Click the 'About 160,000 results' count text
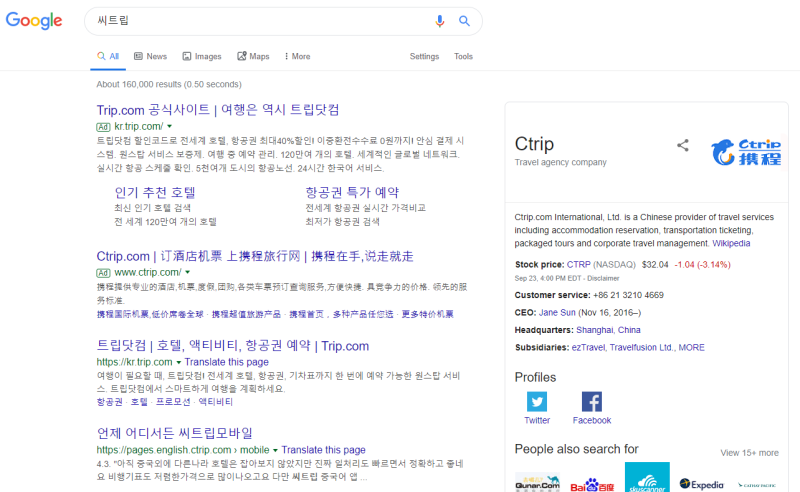Image resolution: width=800 pixels, height=492 pixels. point(169,84)
